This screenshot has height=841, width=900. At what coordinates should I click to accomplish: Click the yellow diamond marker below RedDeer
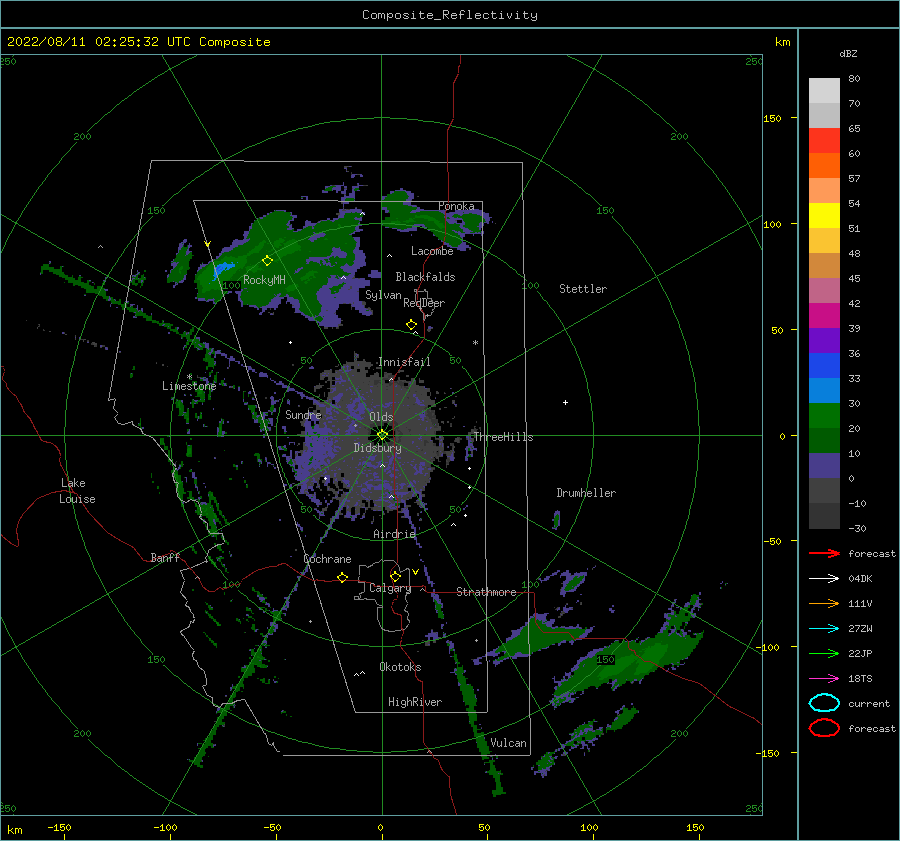tap(411, 325)
